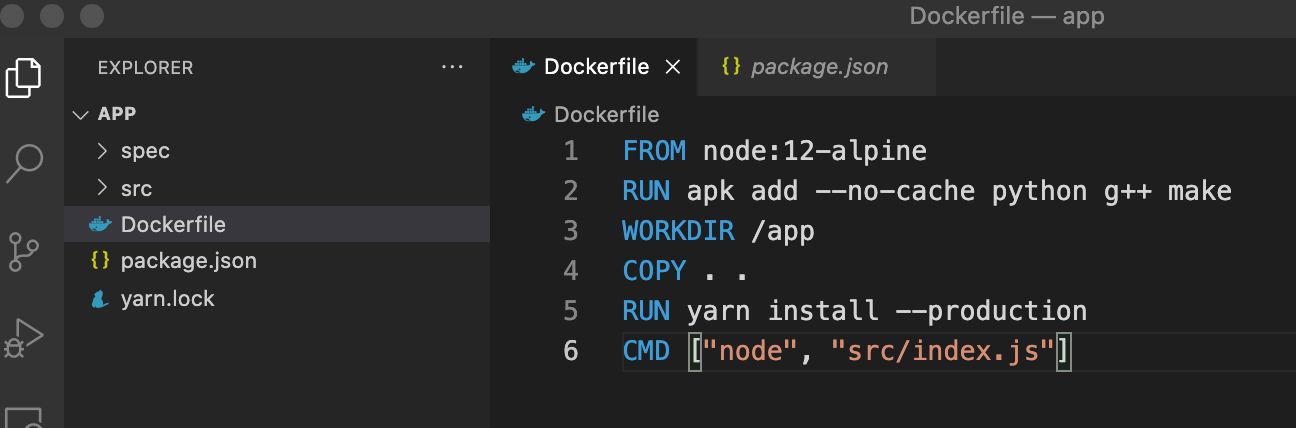Click line number 4 in the gutter

(x=571, y=271)
